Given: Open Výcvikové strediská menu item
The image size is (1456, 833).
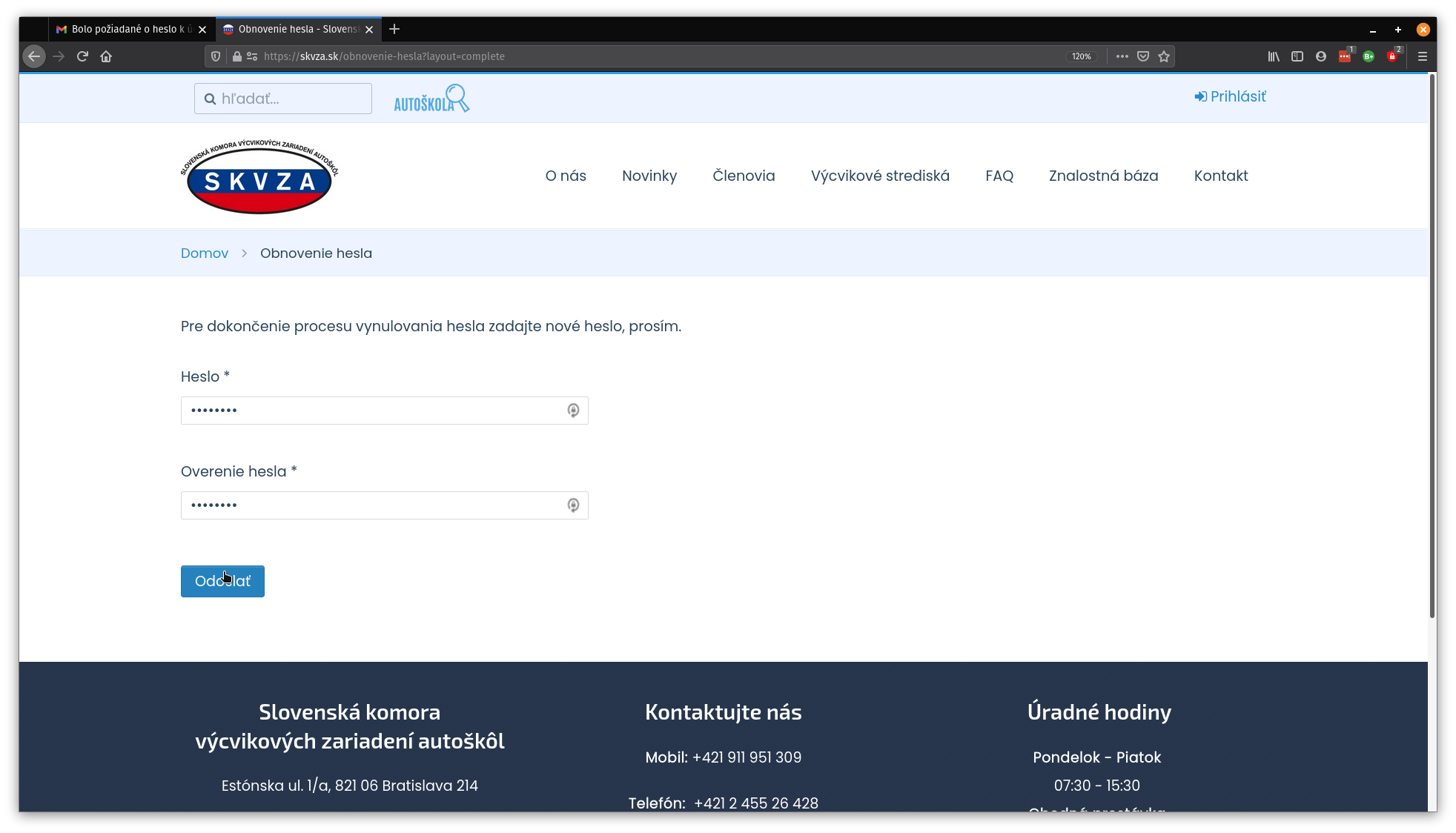Looking at the screenshot, I should pyautogui.click(x=880, y=176).
